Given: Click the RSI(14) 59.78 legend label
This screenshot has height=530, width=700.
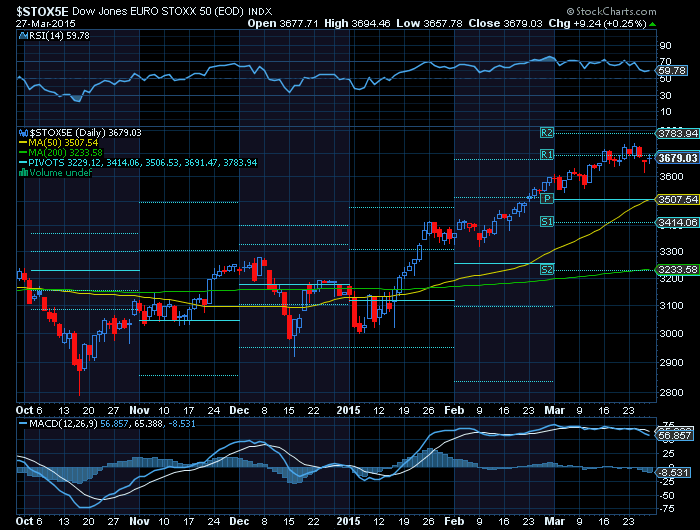Looking at the screenshot, I should (x=59, y=36).
